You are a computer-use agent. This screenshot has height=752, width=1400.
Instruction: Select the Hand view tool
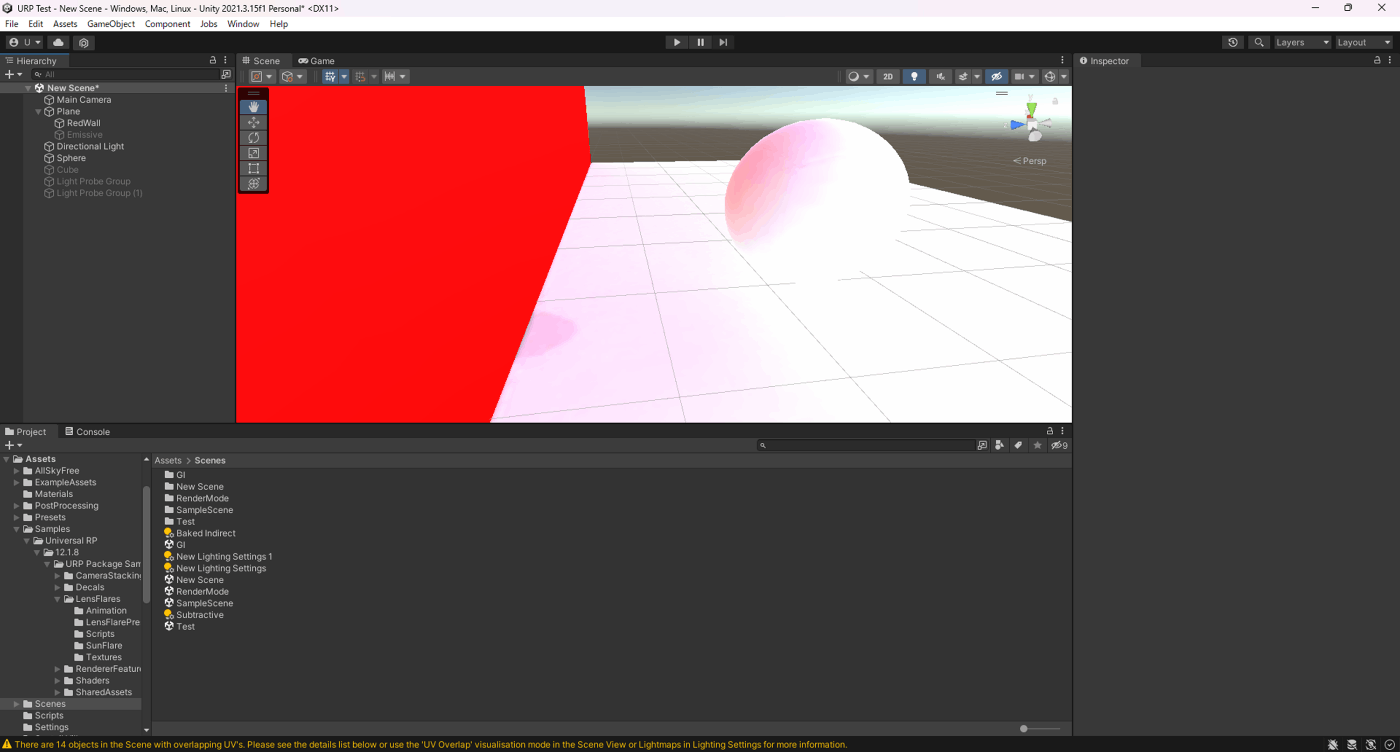(254, 107)
